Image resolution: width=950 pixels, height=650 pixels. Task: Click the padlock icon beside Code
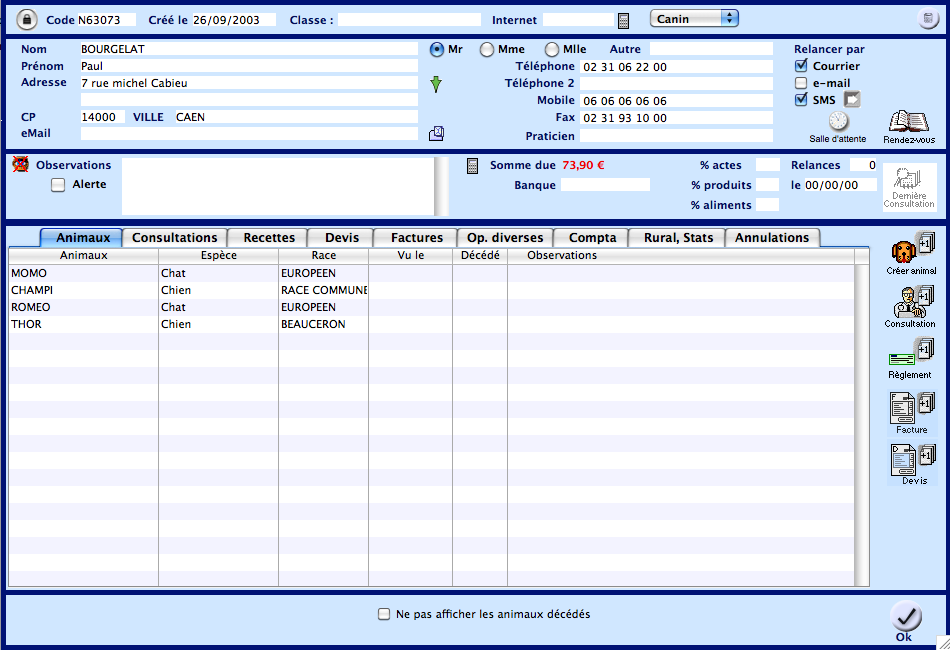(27, 19)
